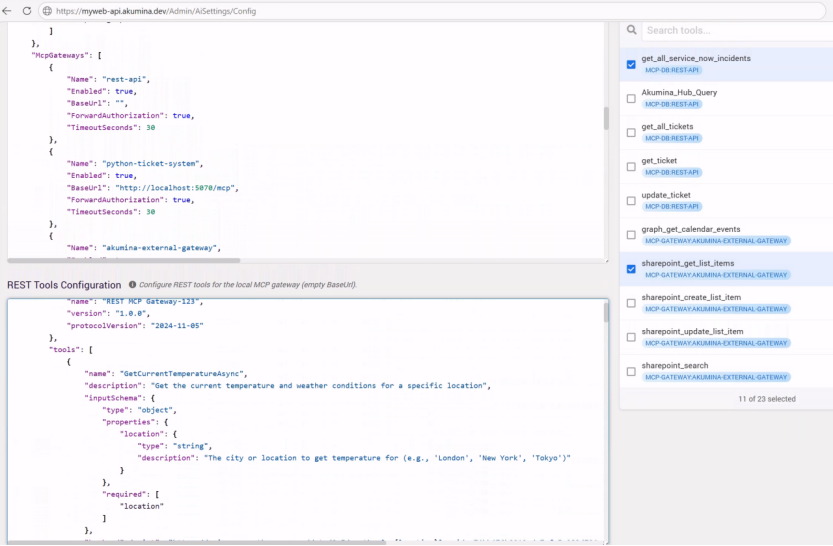
Task: Check the Akumina_Hub_Query tool
Action: click(x=631, y=98)
